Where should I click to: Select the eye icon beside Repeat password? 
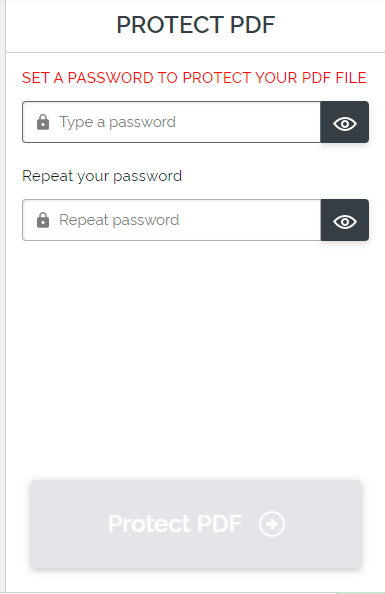(x=344, y=222)
